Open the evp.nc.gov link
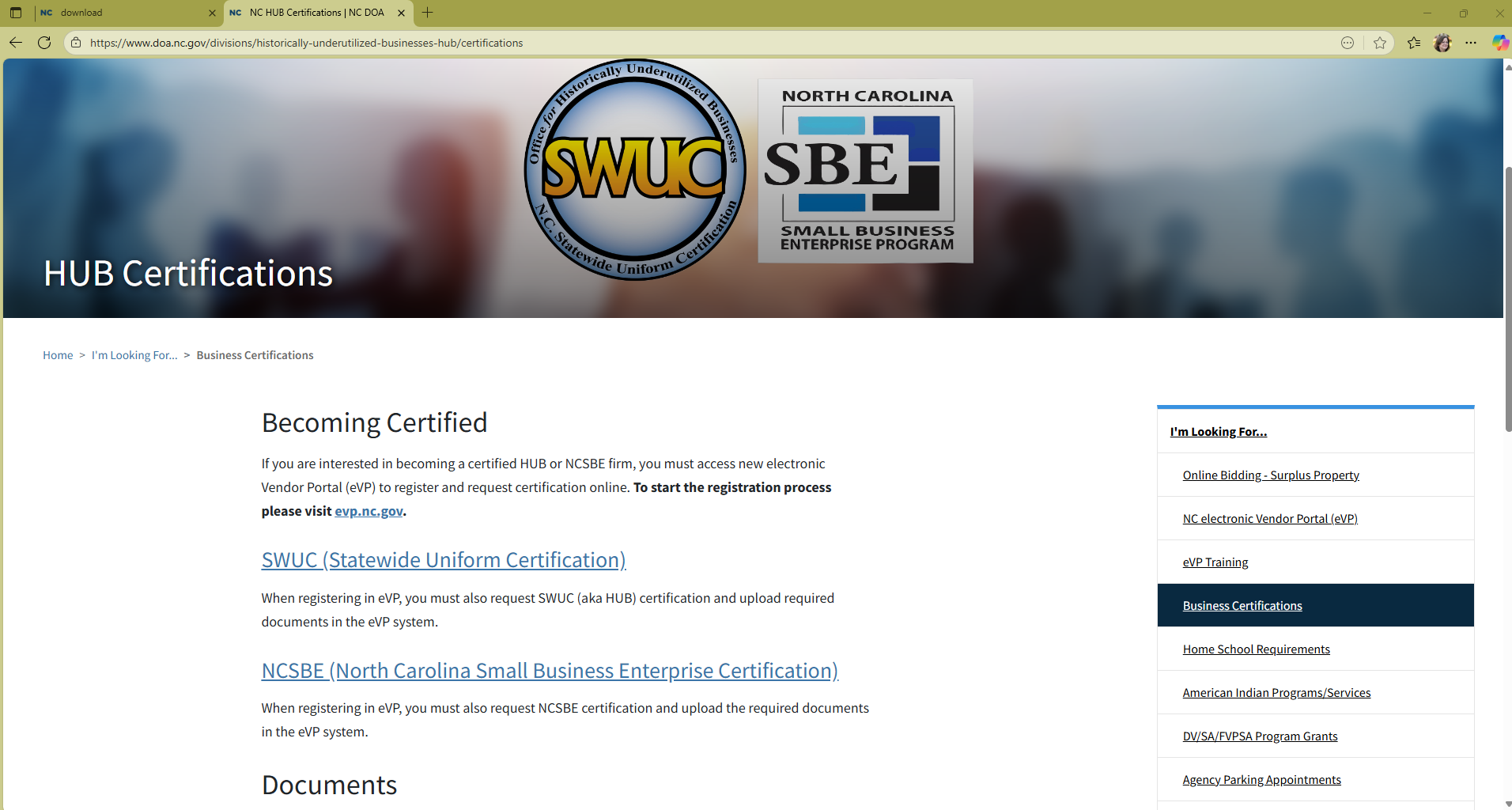 (369, 511)
